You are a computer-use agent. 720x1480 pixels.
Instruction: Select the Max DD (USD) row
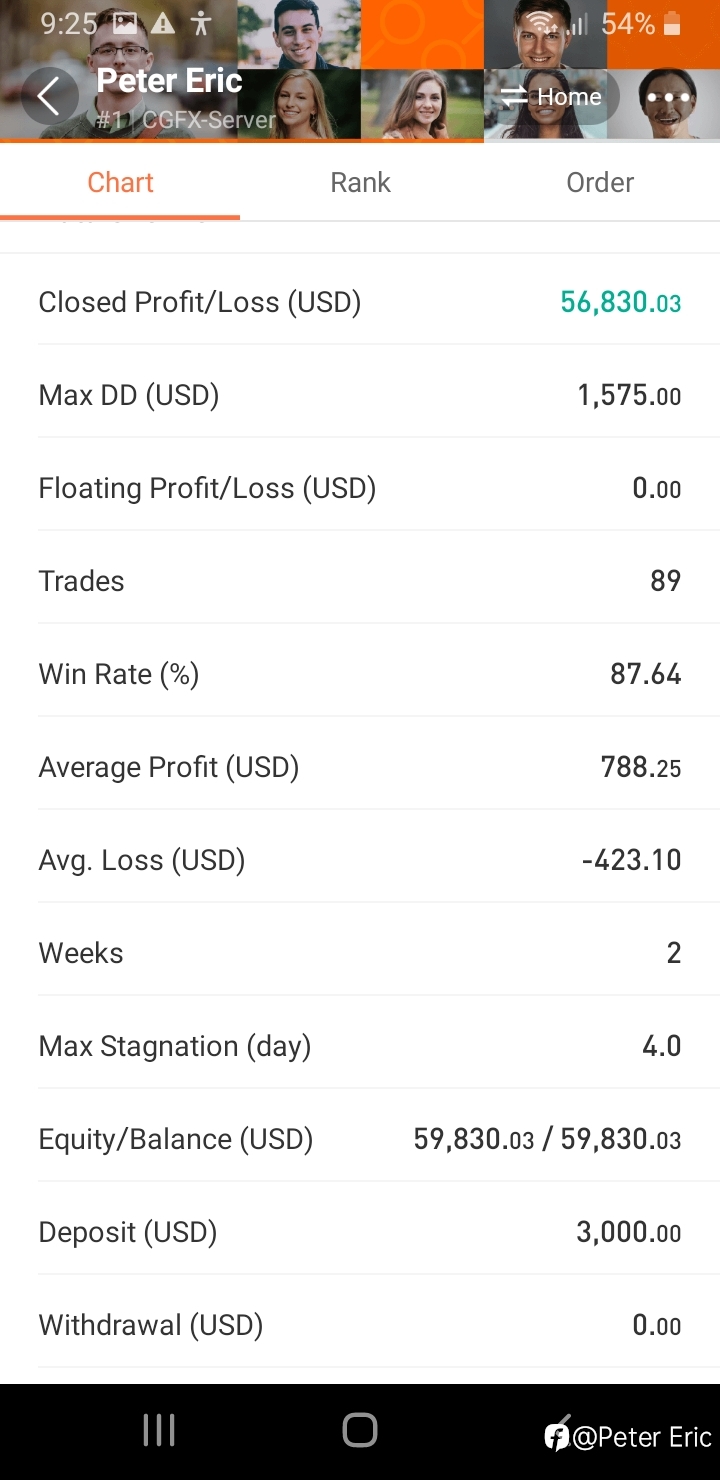pos(360,395)
